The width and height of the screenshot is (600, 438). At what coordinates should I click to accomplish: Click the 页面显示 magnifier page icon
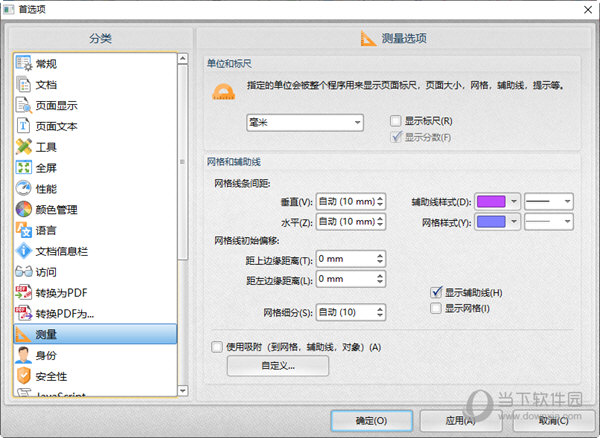click(24, 105)
